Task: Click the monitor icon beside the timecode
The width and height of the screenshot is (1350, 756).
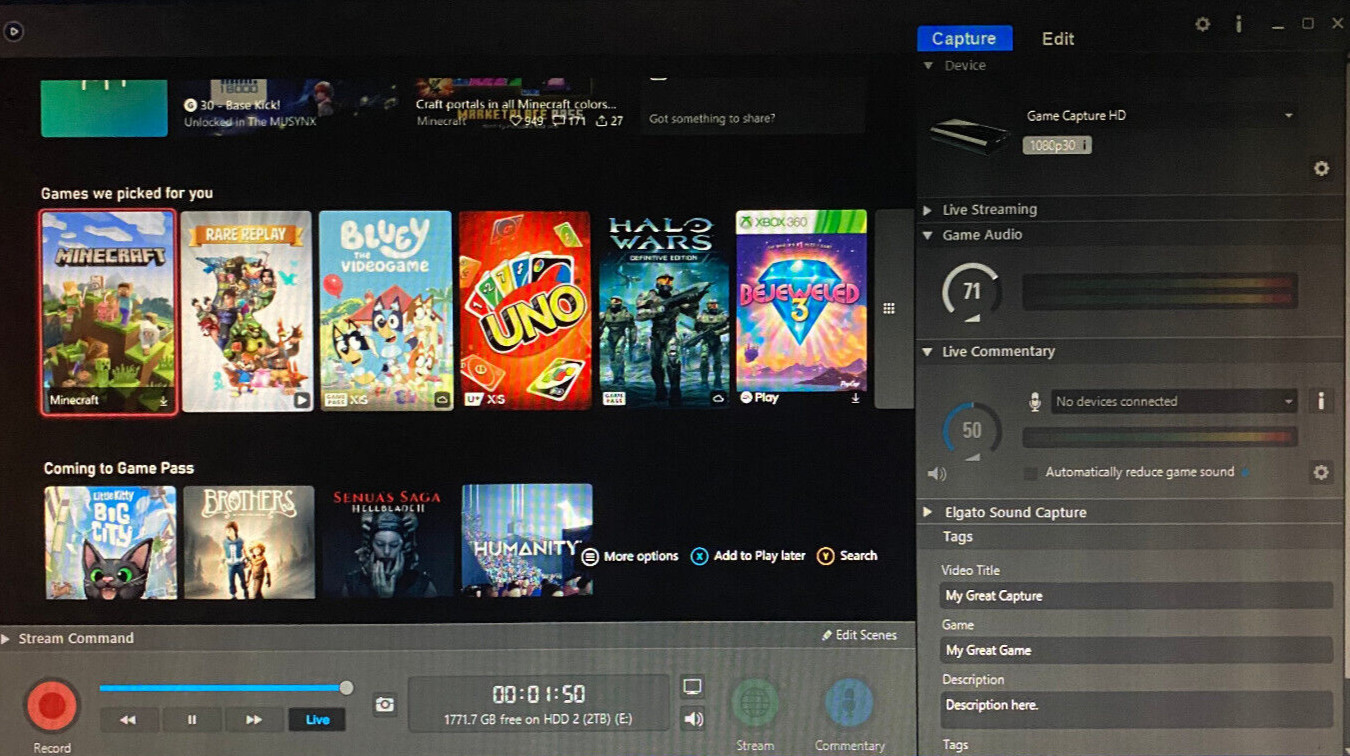Action: 692,686
